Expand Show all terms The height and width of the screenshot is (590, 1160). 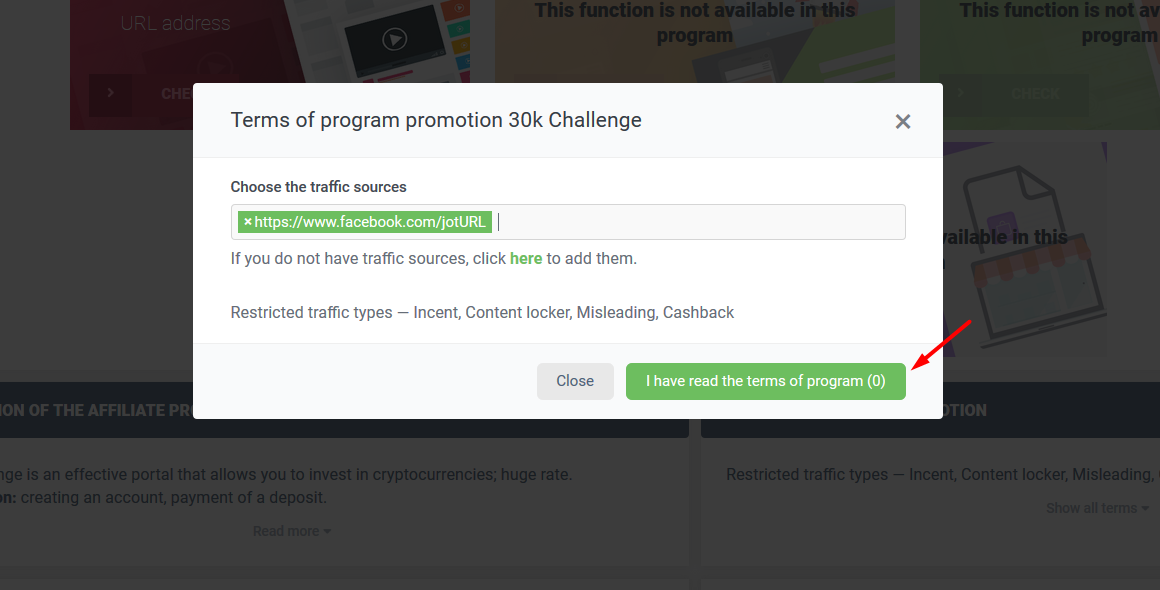coord(1096,508)
